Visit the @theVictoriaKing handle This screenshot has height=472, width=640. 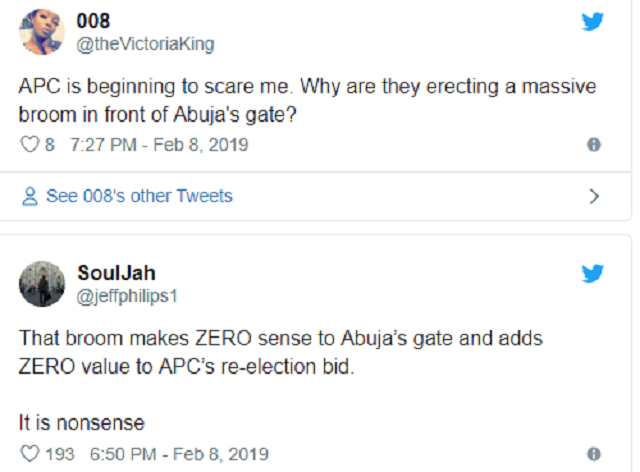(145, 44)
